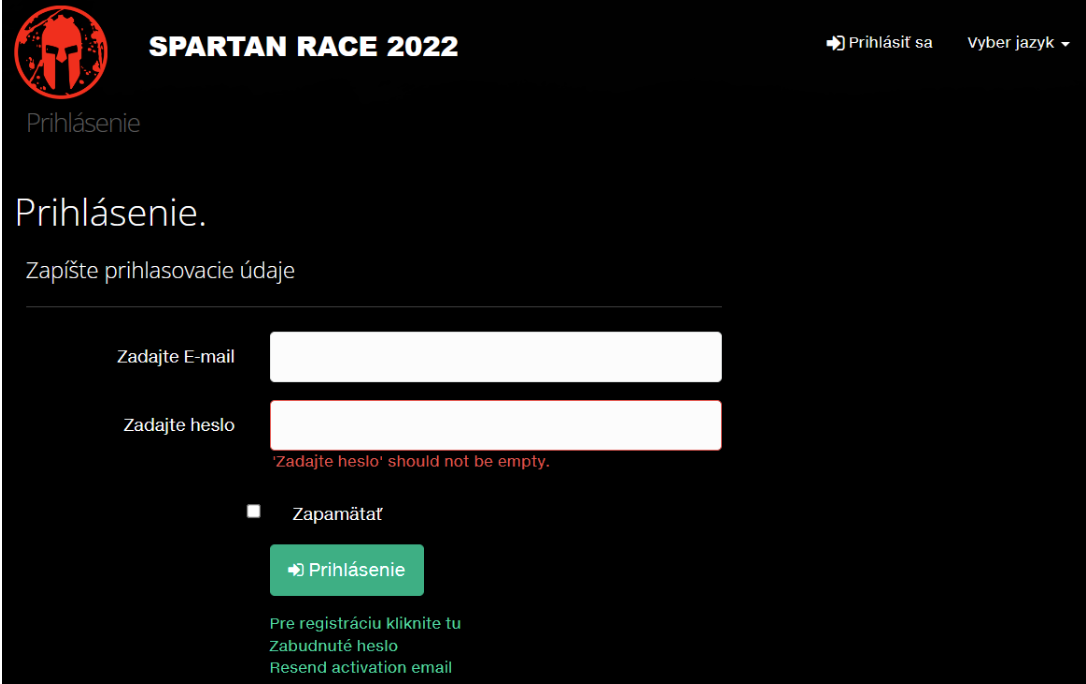Click the red password validation error message

[410, 462]
